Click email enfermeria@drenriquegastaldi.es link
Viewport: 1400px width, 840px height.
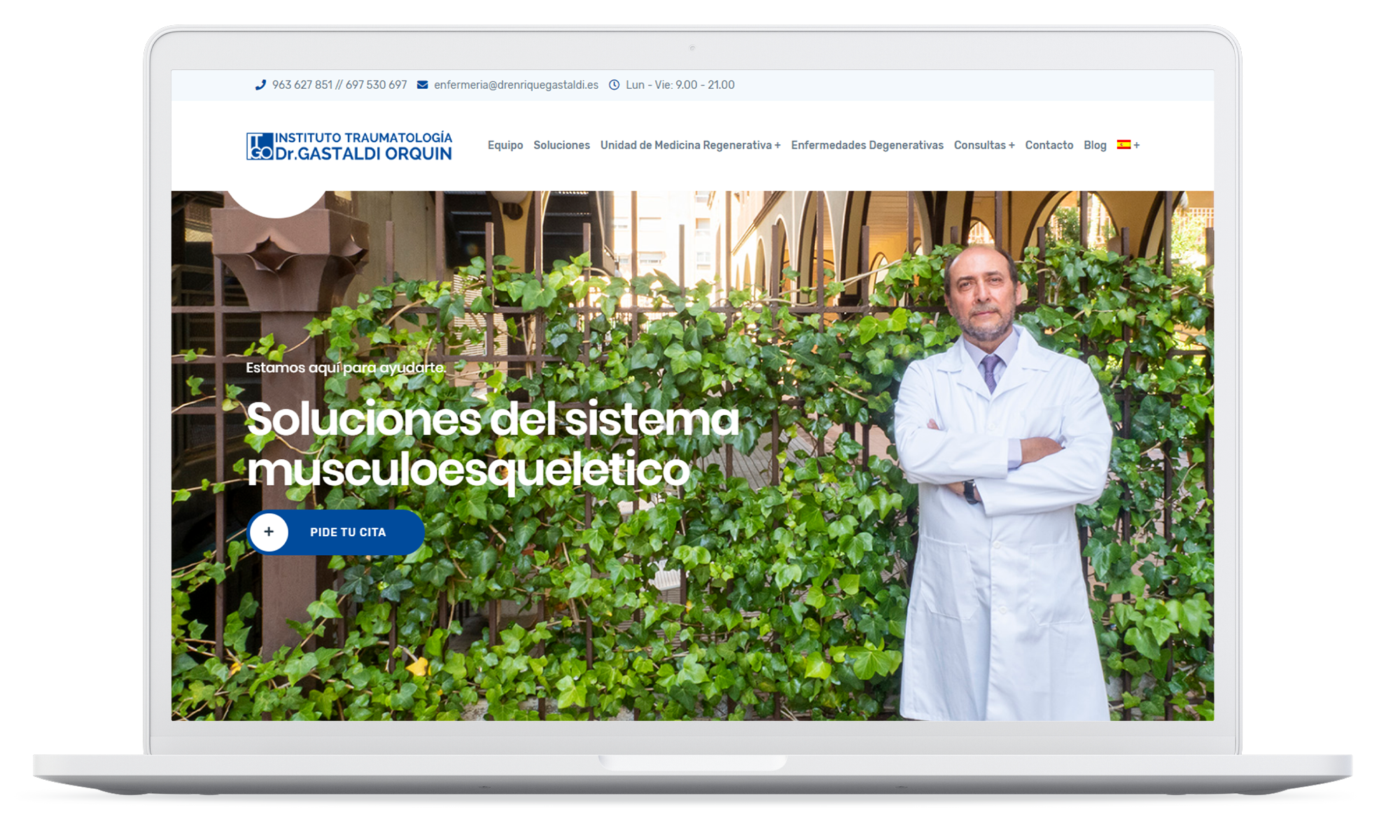pyautogui.click(x=516, y=85)
